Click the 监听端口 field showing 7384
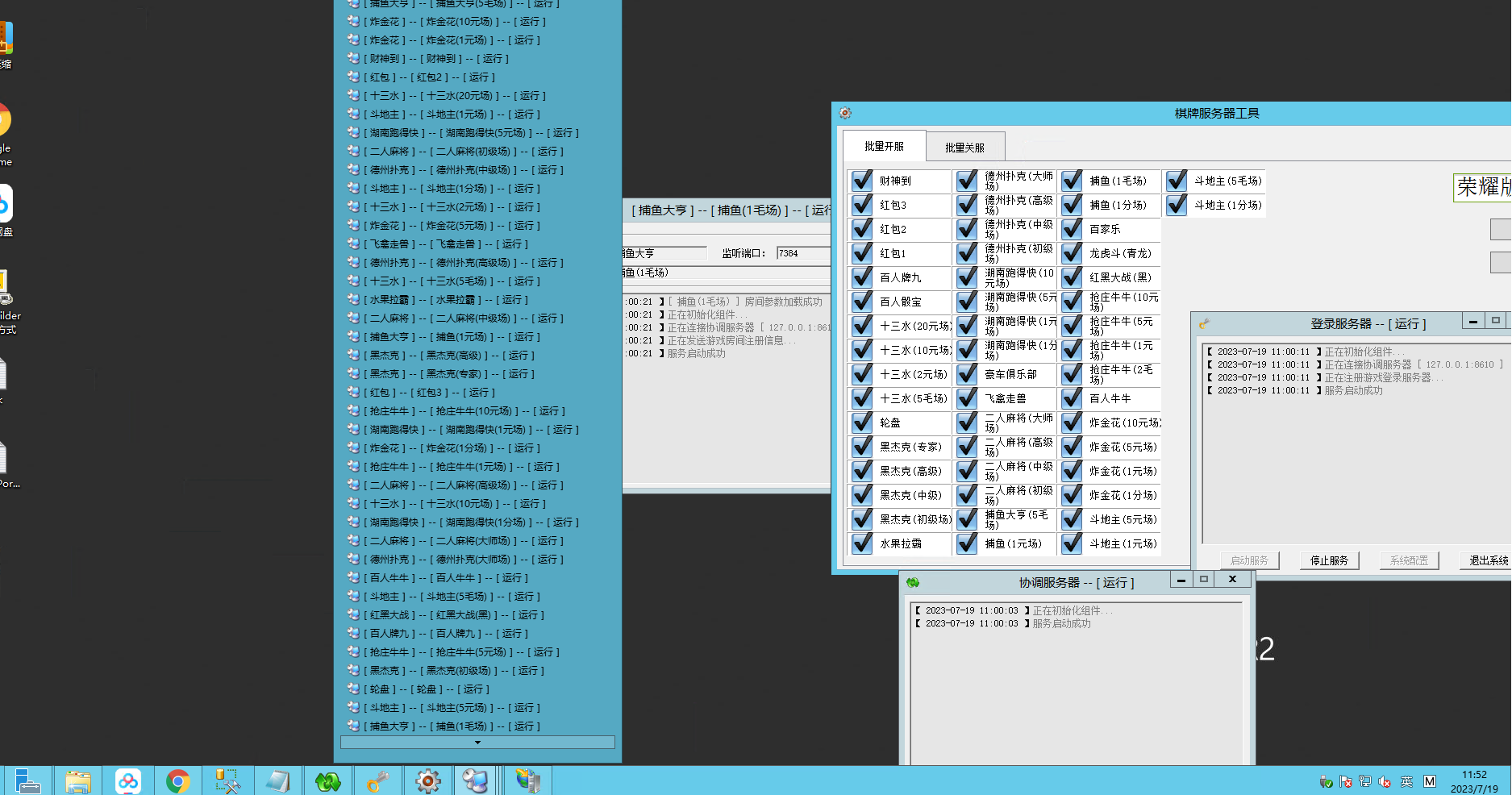1512x795 pixels. 802,253
